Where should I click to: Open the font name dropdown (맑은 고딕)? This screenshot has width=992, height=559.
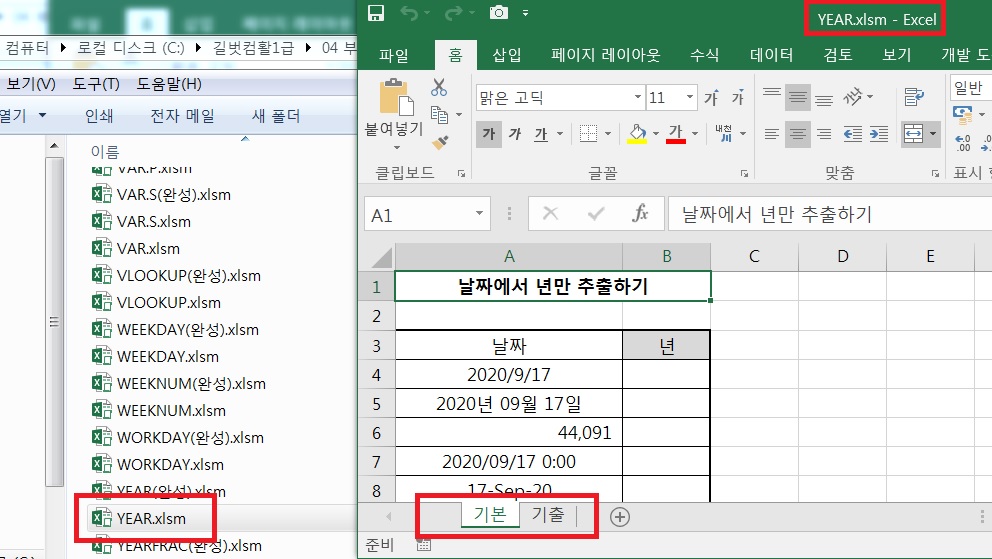point(638,98)
